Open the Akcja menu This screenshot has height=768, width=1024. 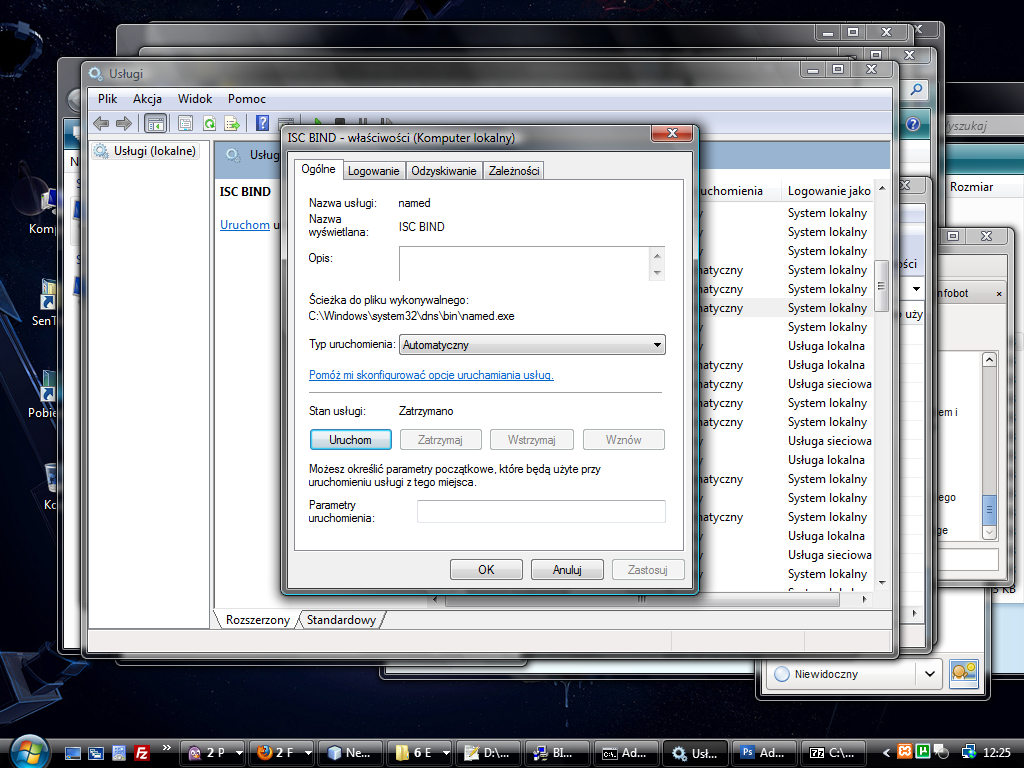pyautogui.click(x=147, y=99)
